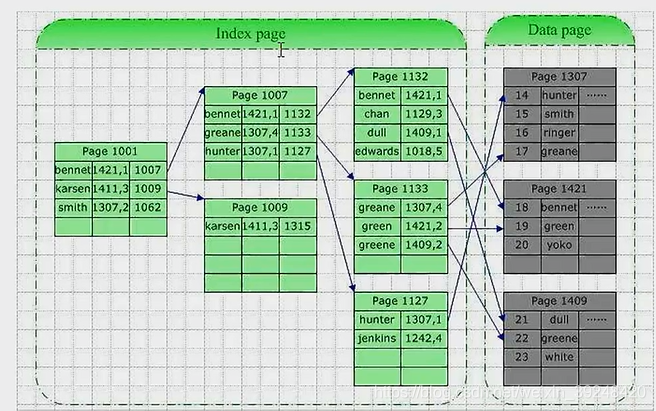Select "smith" name in Page 1307
Screen dimensions: 656x411
point(559,114)
